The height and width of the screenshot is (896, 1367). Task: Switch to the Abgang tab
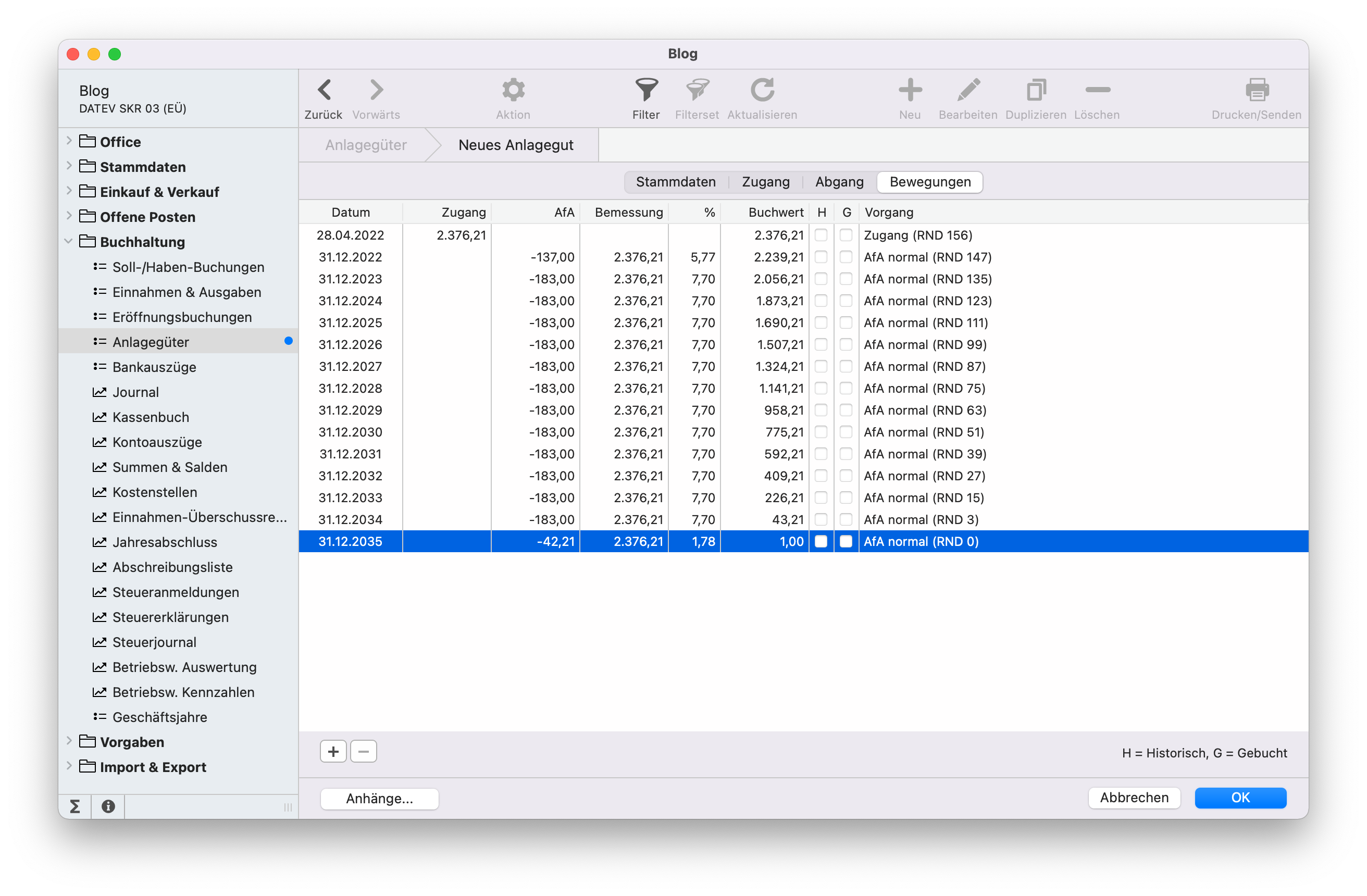[839, 182]
